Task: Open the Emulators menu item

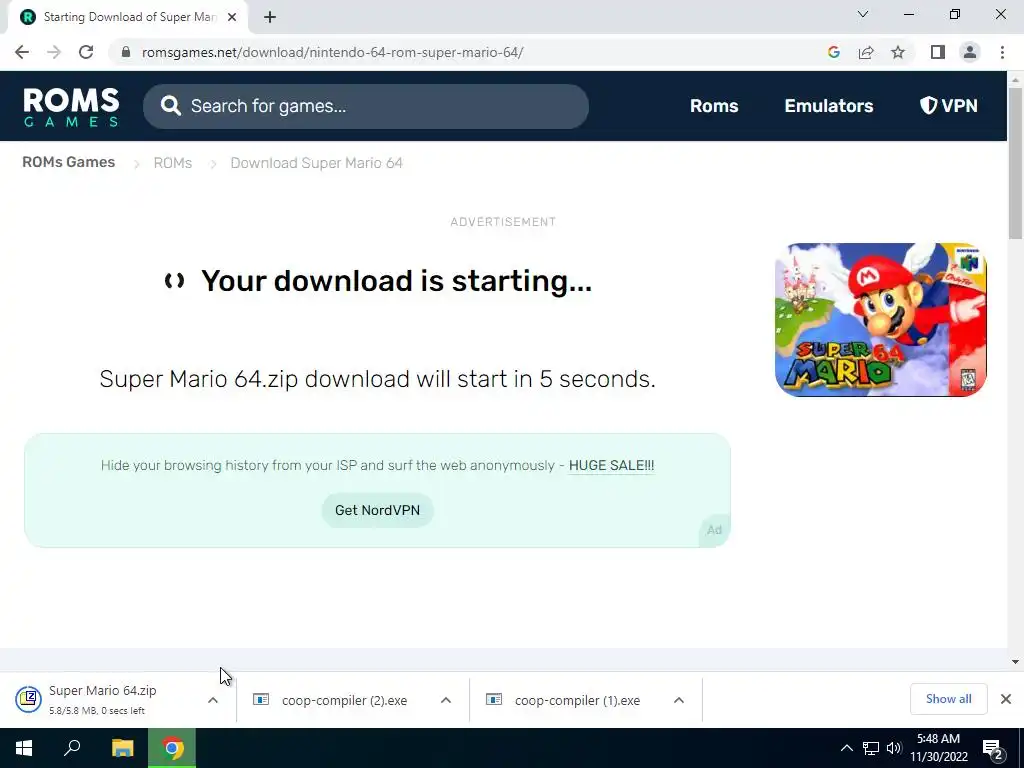Action: click(x=829, y=106)
